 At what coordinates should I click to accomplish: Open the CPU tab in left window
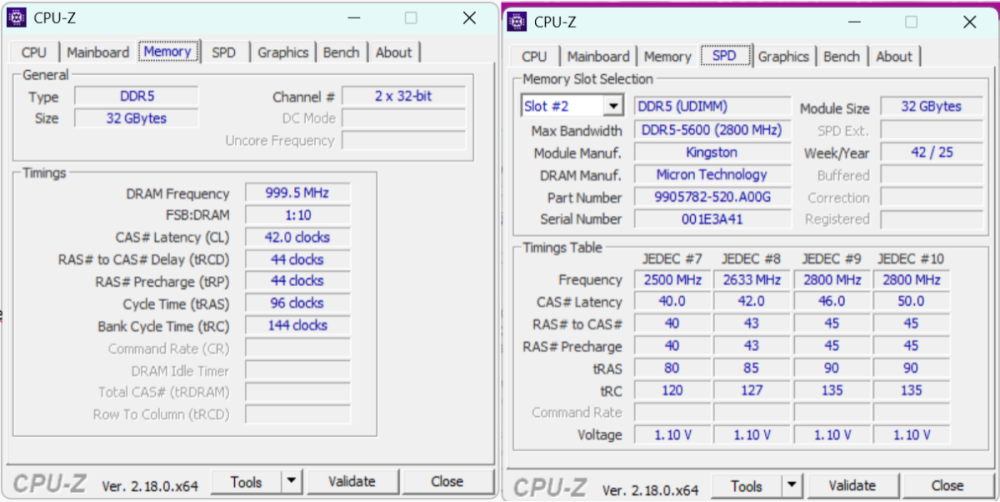pyautogui.click(x=34, y=52)
